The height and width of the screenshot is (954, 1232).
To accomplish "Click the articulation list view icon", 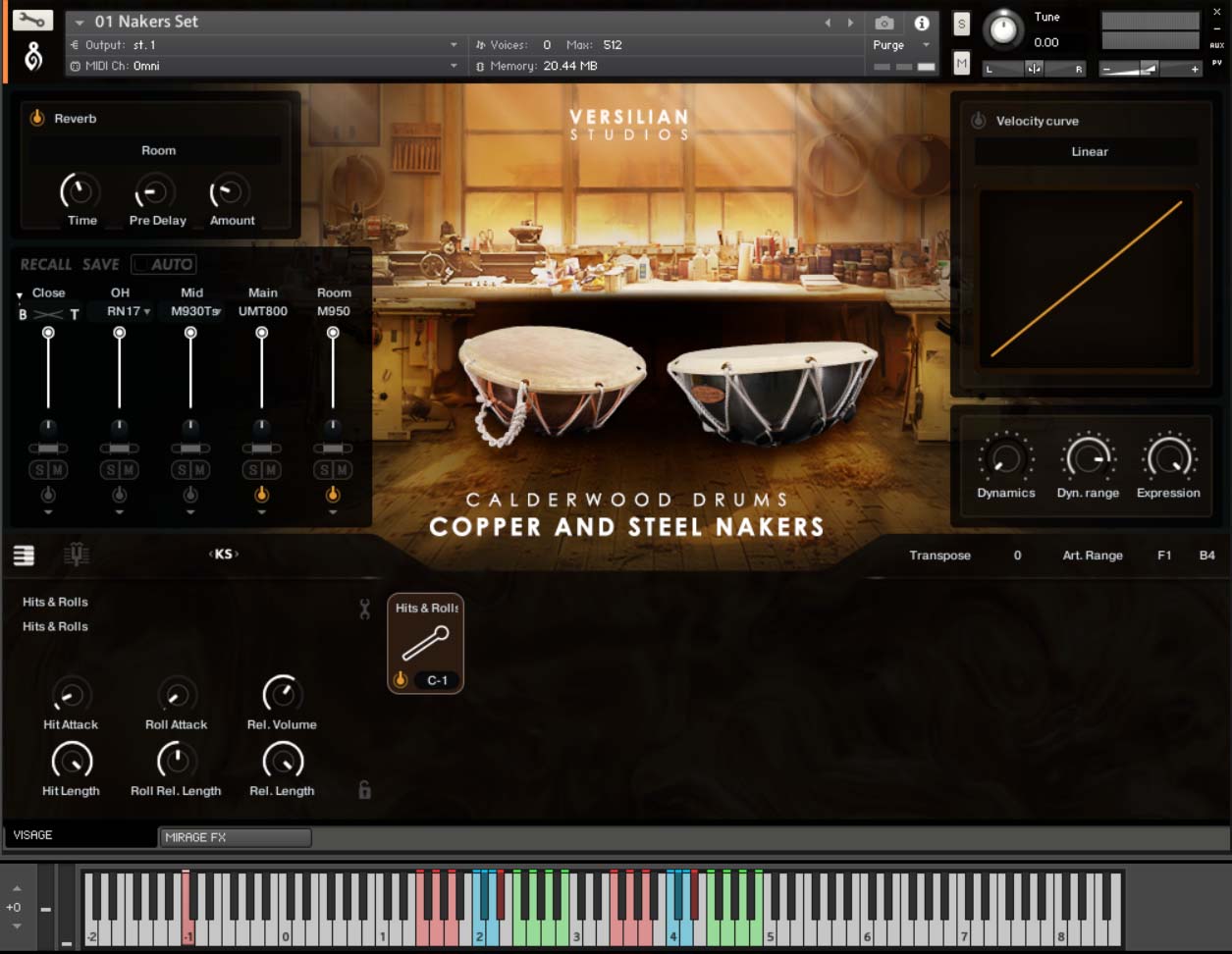I will pyautogui.click(x=24, y=556).
